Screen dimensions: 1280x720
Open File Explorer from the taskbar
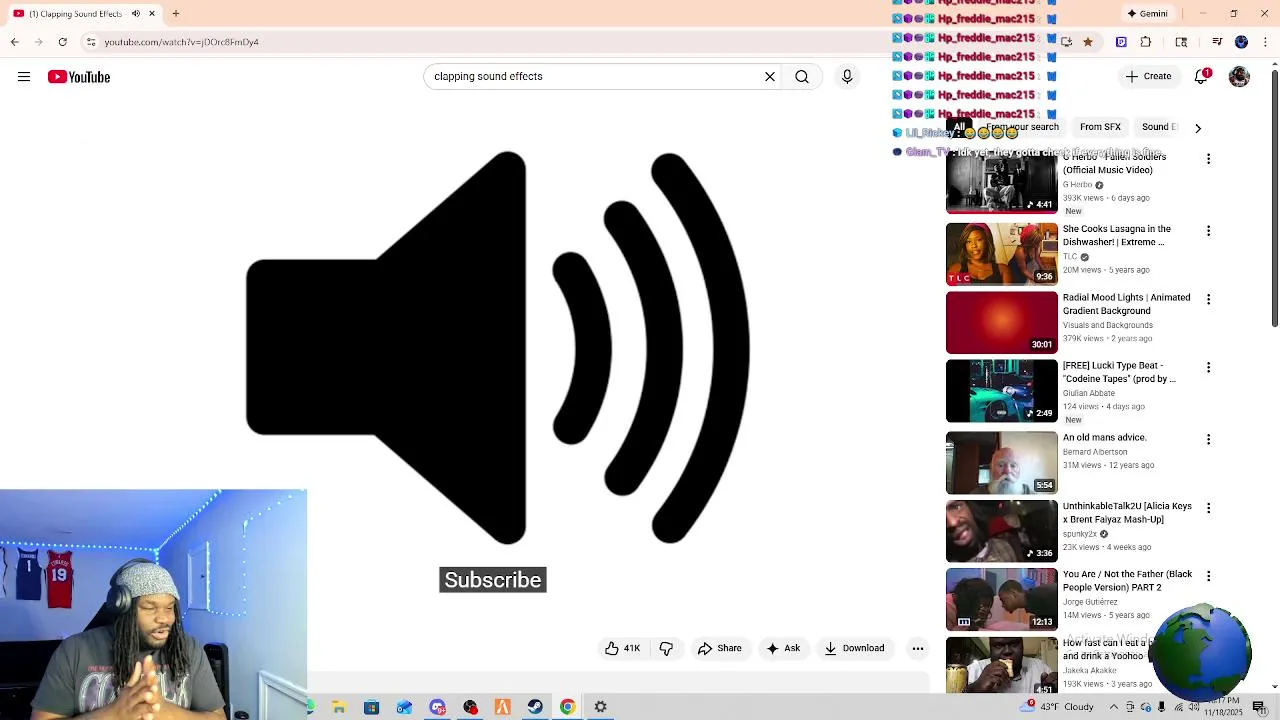pyautogui.click(x=339, y=707)
